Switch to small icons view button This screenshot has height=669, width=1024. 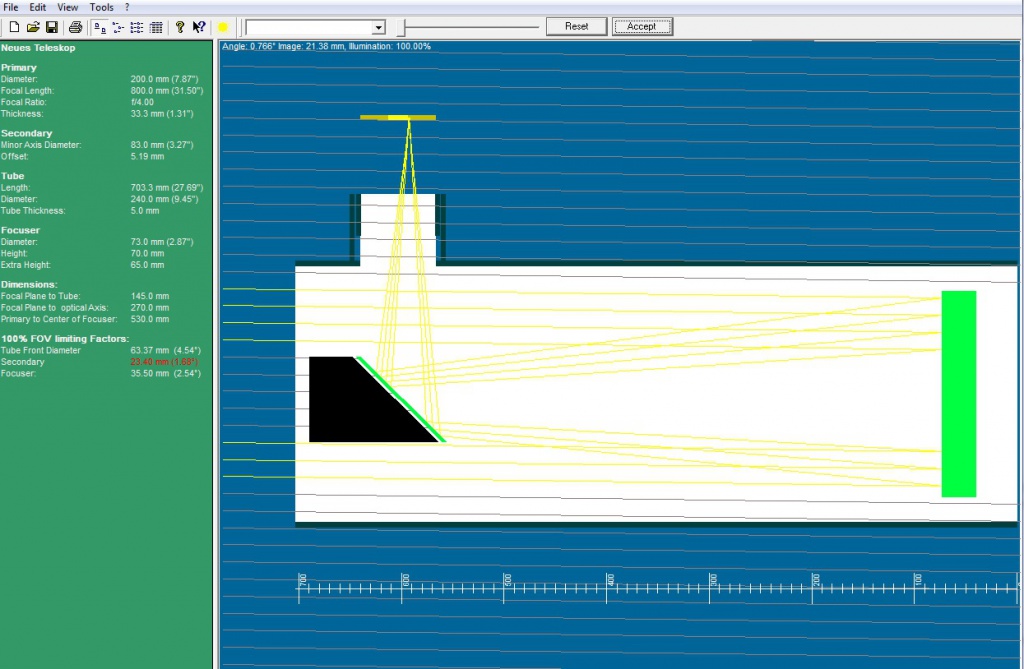pyautogui.click(x=118, y=27)
